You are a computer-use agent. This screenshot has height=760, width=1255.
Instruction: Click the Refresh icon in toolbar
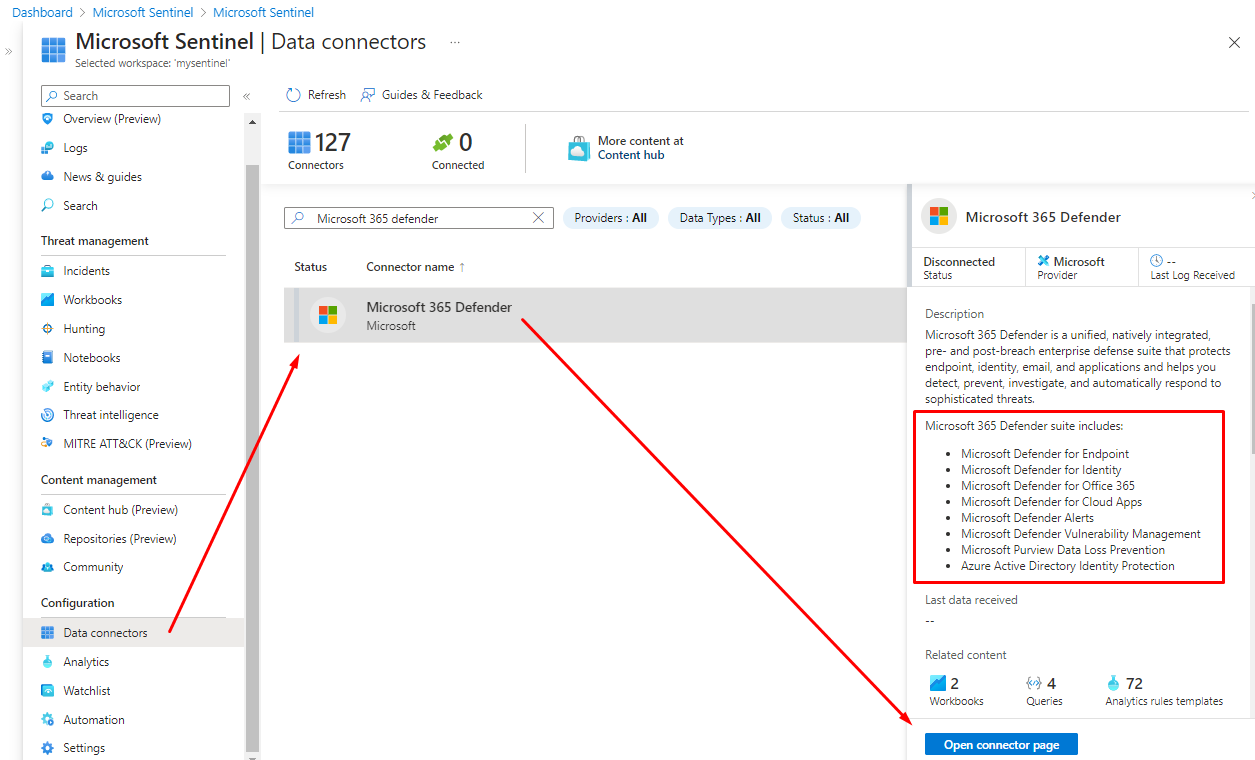(x=293, y=95)
